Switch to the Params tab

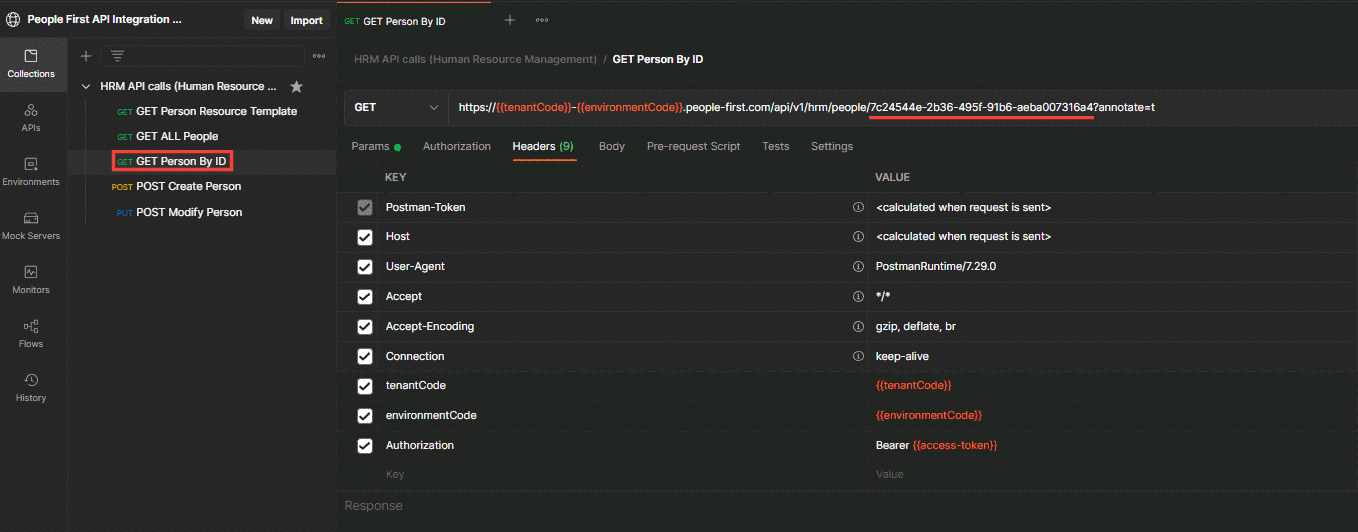click(375, 146)
